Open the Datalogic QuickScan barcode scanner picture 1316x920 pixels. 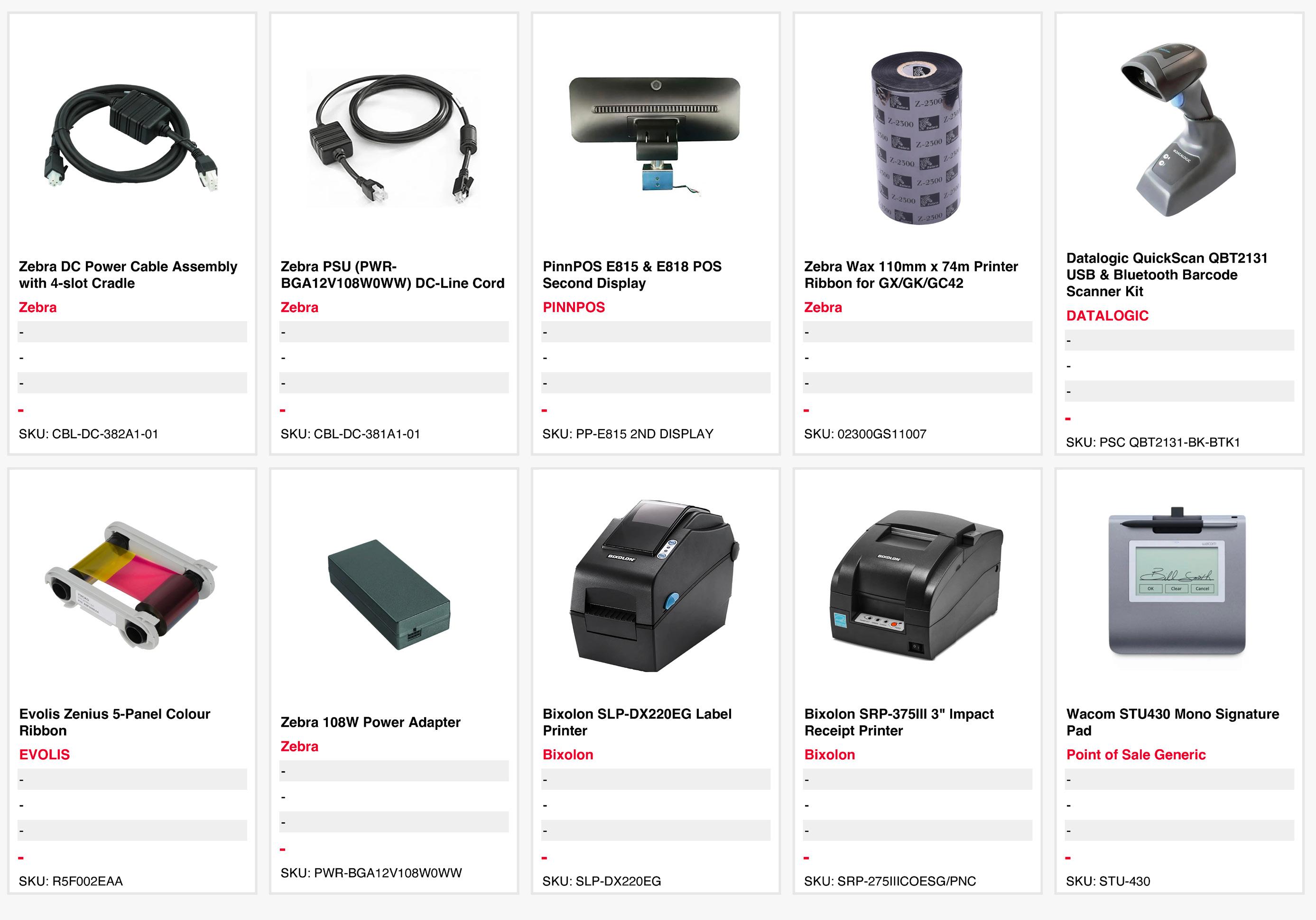tap(1179, 129)
